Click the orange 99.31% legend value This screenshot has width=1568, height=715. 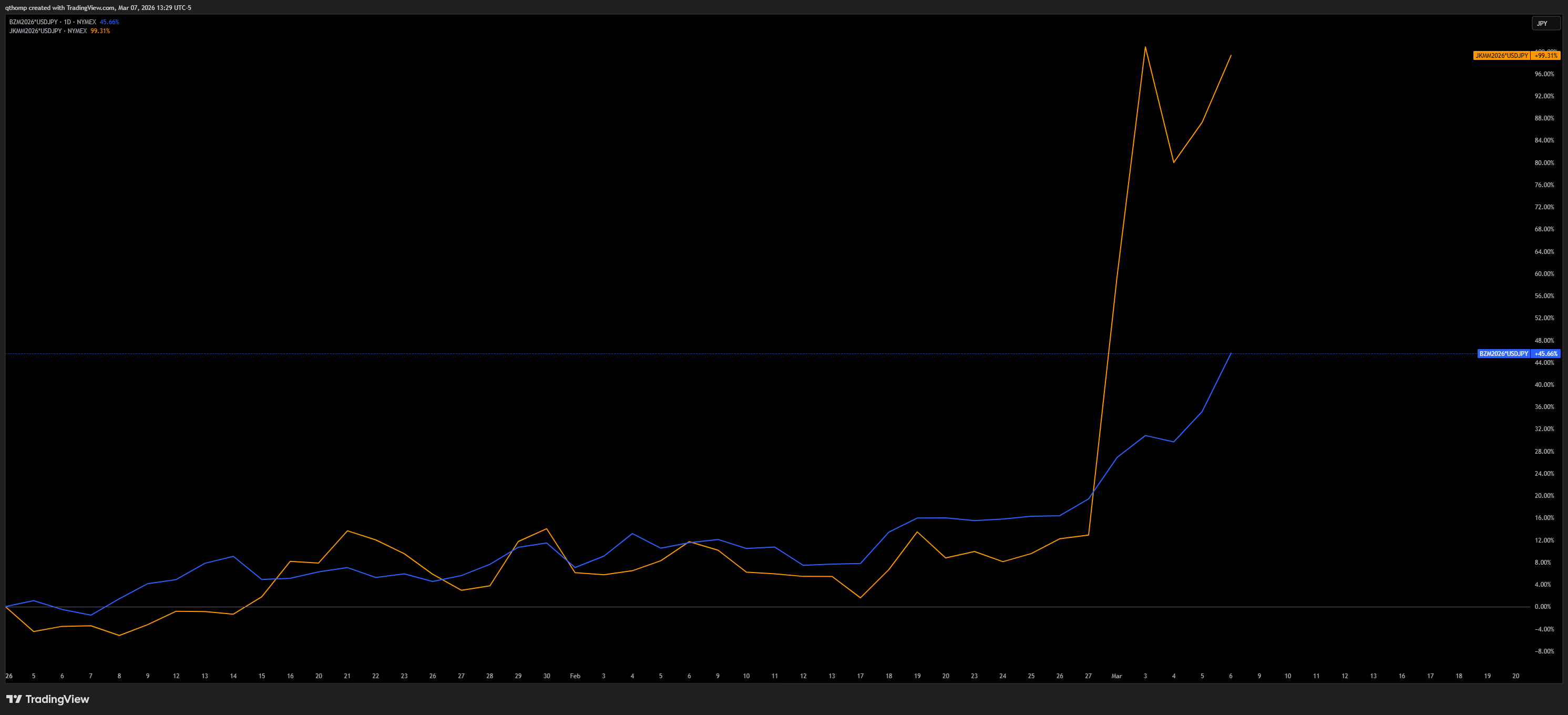click(x=100, y=31)
